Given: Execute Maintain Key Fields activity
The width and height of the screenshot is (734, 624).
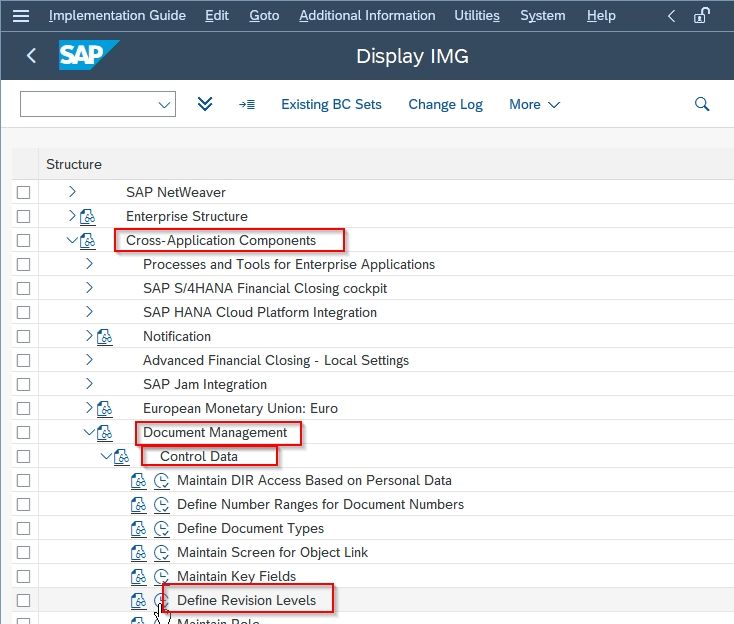Looking at the screenshot, I should pyautogui.click(x=161, y=577).
